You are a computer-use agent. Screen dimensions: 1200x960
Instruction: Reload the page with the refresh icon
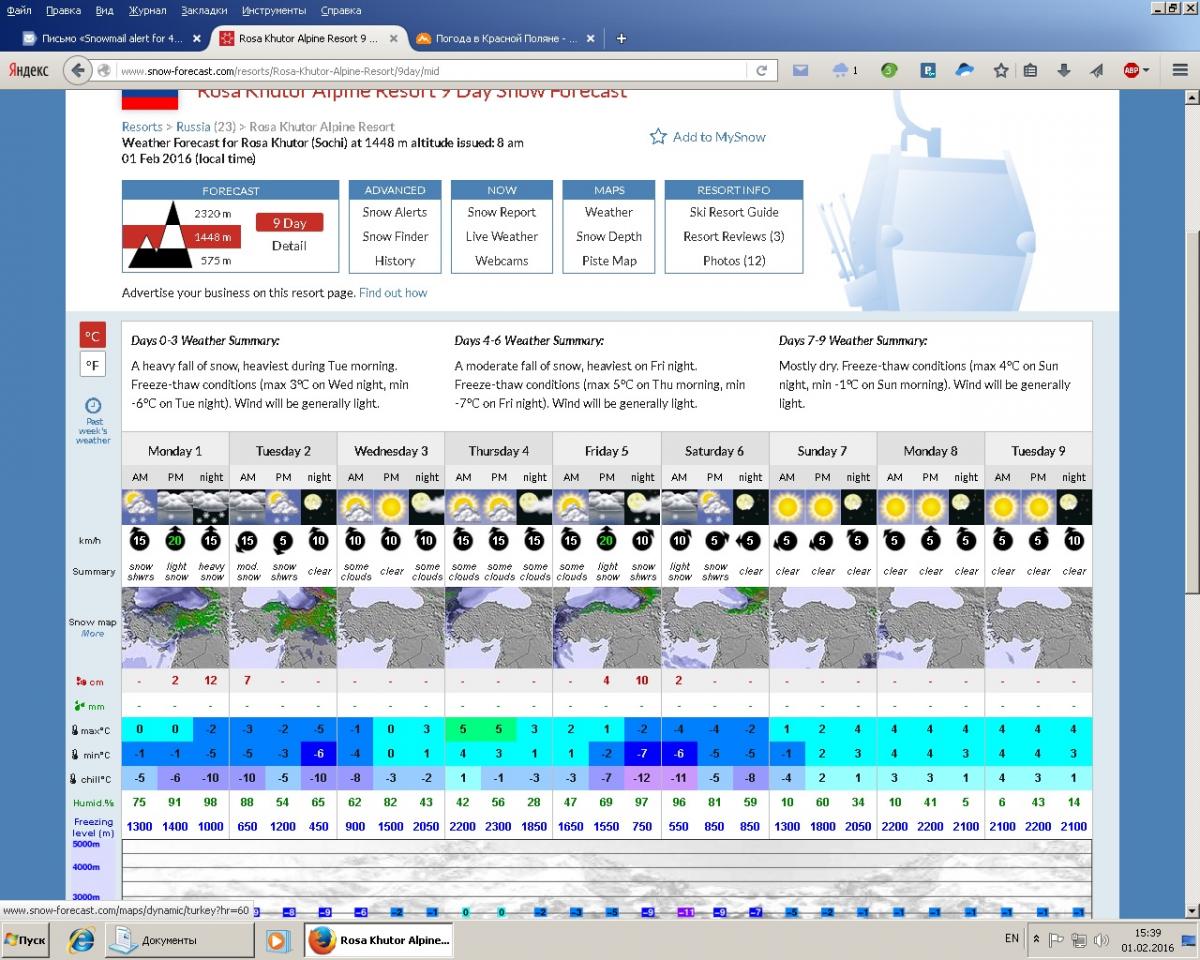pyautogui.click(x=762, y=71)
